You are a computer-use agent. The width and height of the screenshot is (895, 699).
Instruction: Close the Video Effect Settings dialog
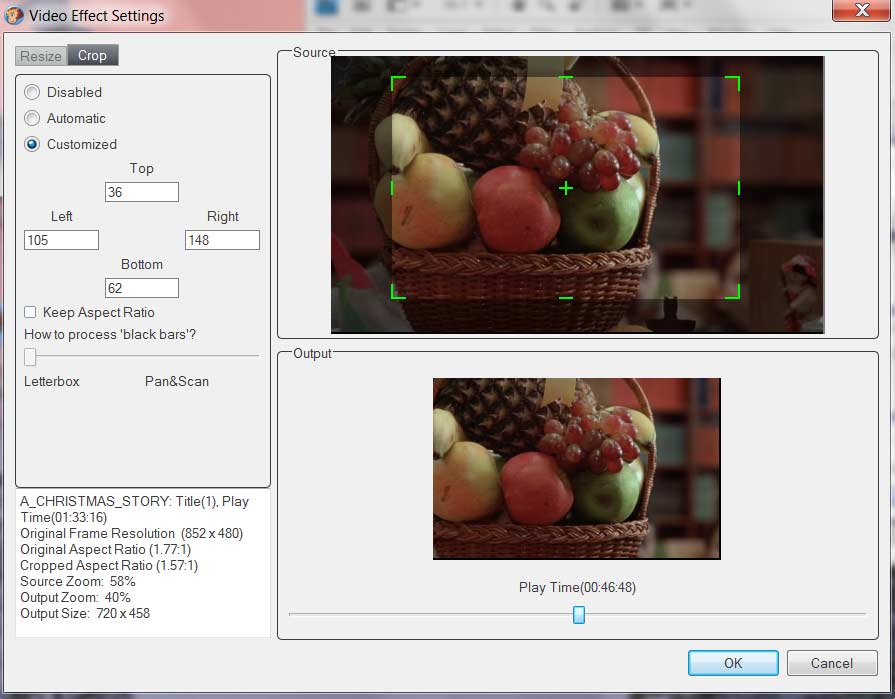tap(861, 10)
